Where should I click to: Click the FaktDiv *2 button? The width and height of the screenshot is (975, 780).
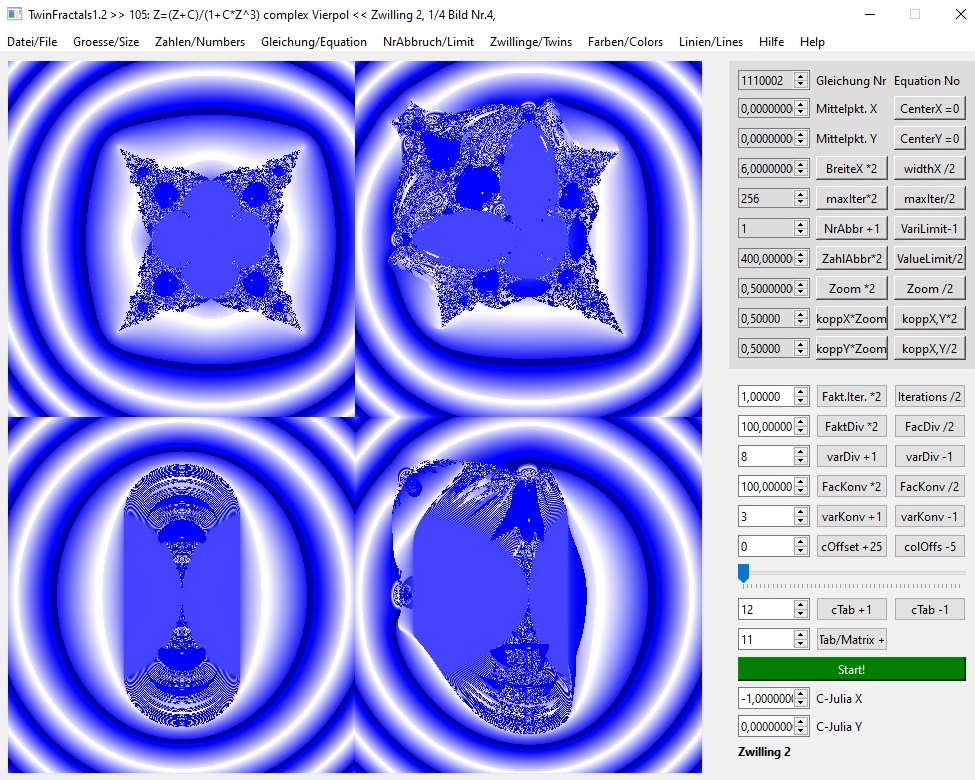click(x=851, y=426)
